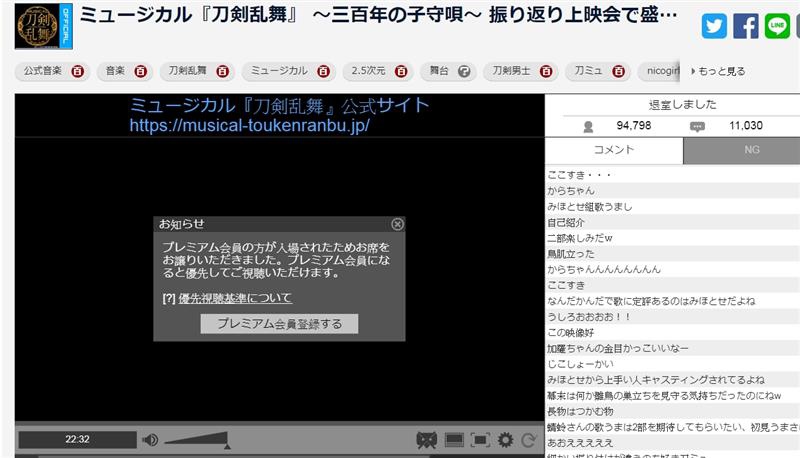The width and height of the screenshot is (800, 458).
Task: Open the 刀剣乱舞 tag
Action: click(x=187, y=71)
